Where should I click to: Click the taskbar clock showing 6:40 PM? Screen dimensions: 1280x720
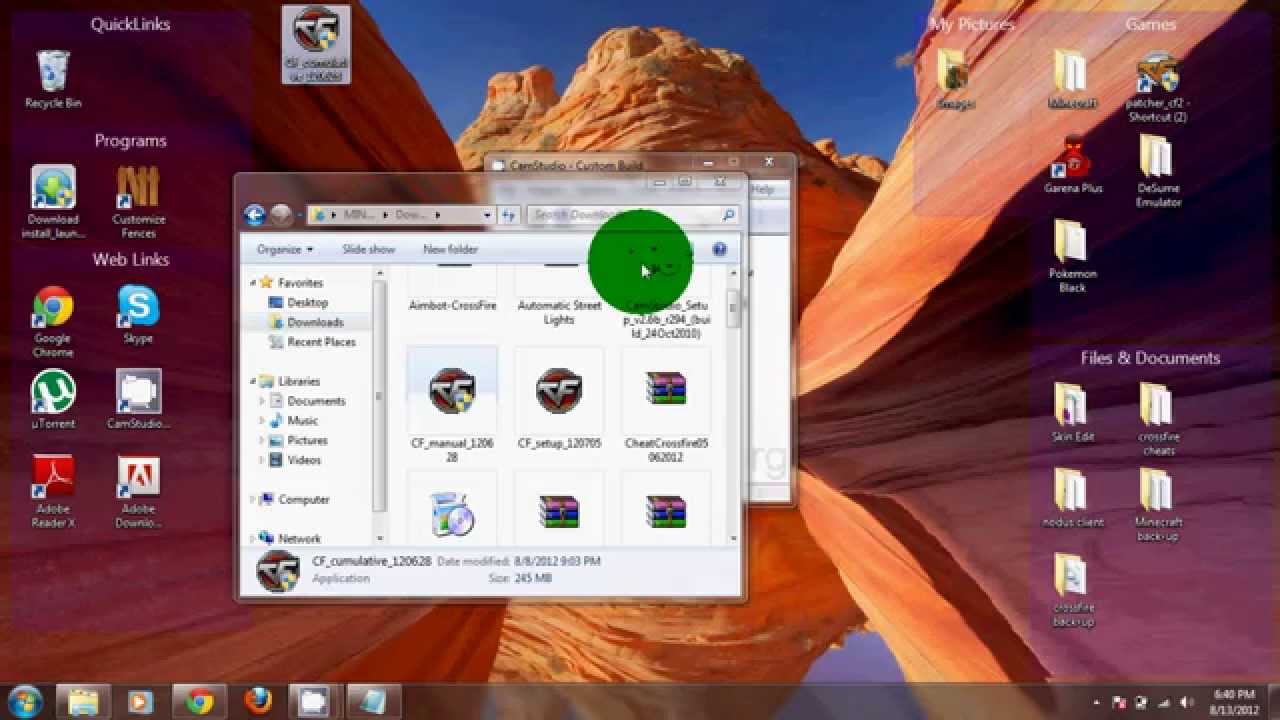[x=1233, y=702]
